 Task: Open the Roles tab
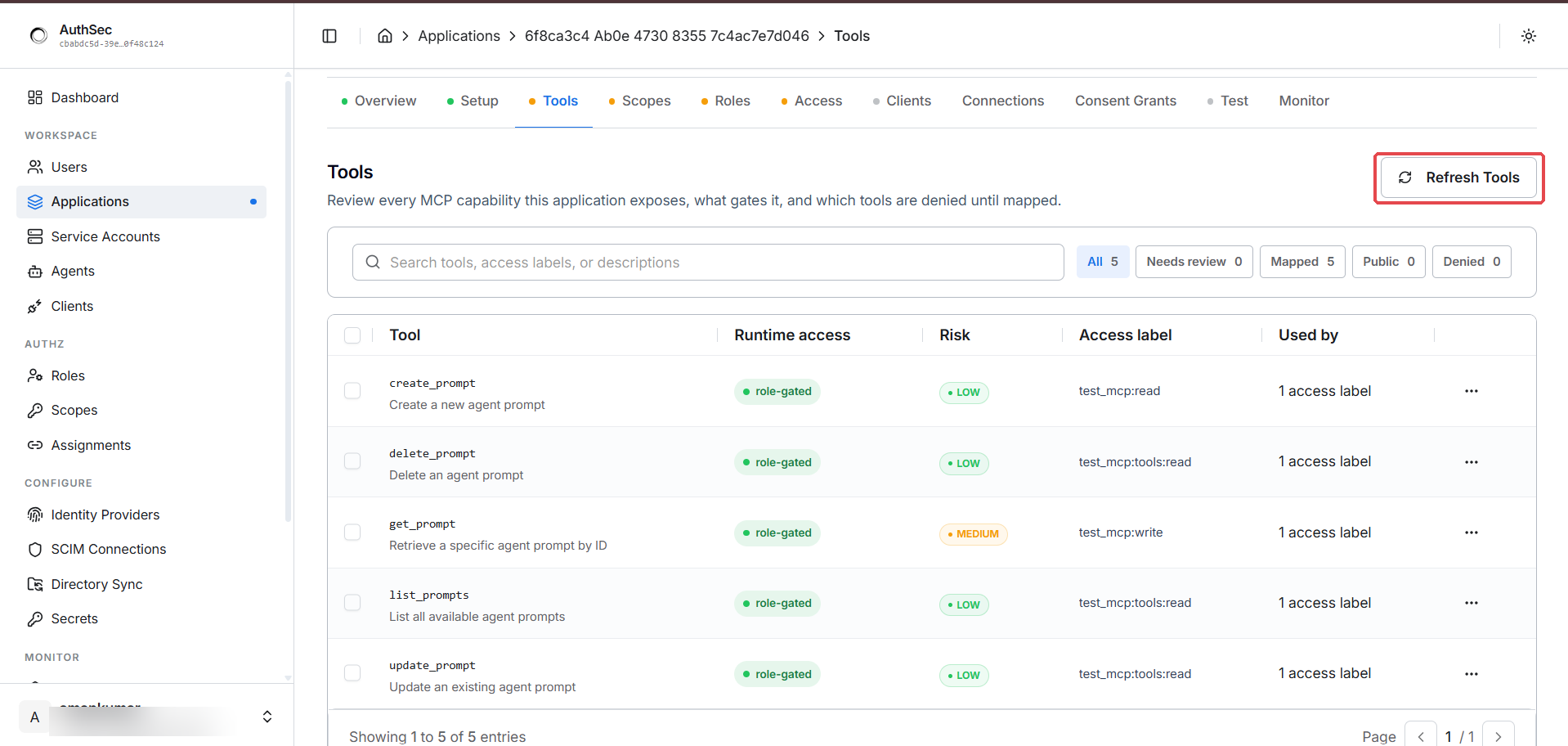[725, 101]
